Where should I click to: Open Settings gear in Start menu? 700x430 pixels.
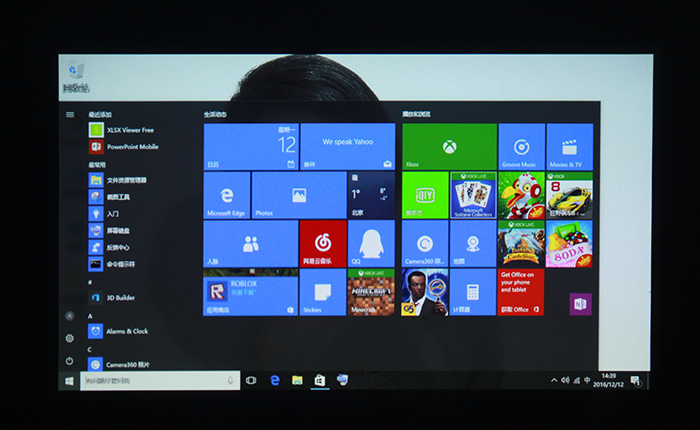point(70,339)
